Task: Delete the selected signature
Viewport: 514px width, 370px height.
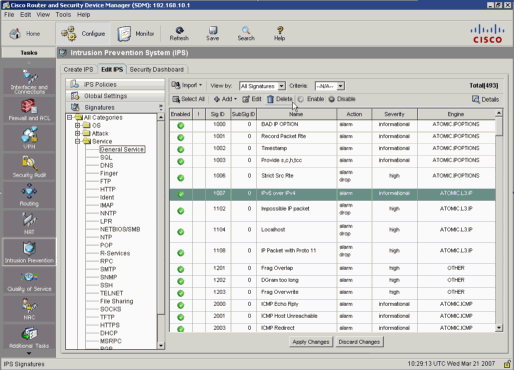Action: (279, 99)
